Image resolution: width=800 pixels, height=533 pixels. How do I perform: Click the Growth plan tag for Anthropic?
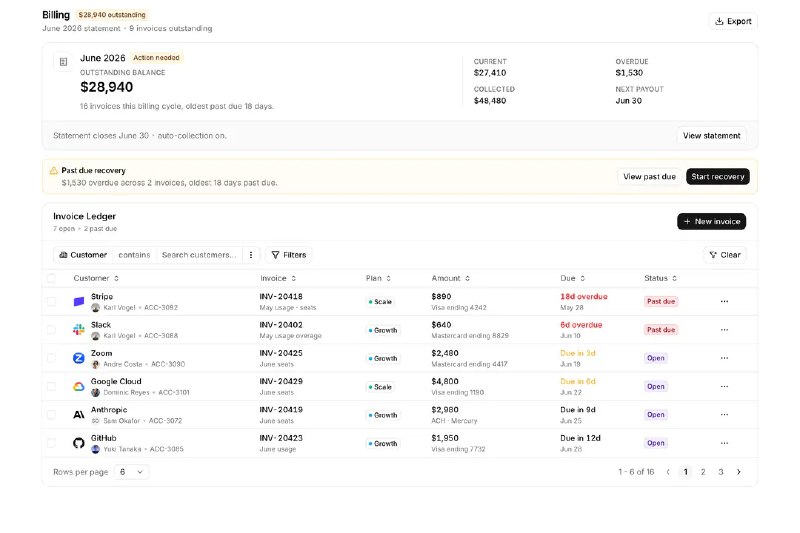[383, 415]
